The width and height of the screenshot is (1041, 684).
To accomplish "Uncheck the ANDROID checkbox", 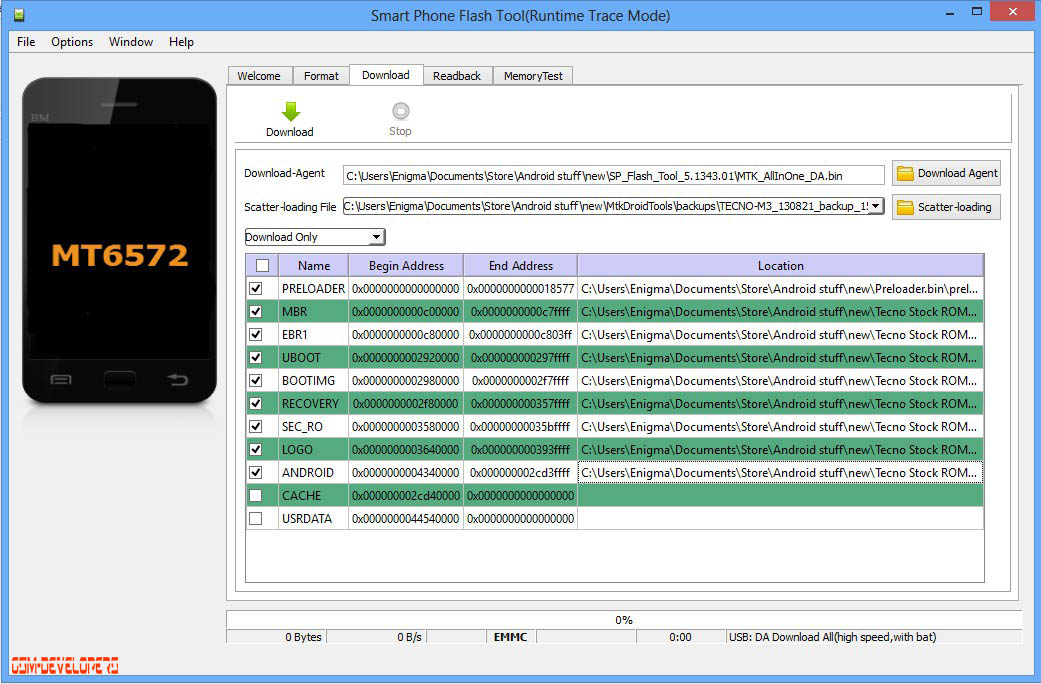I will click(256, 473).
